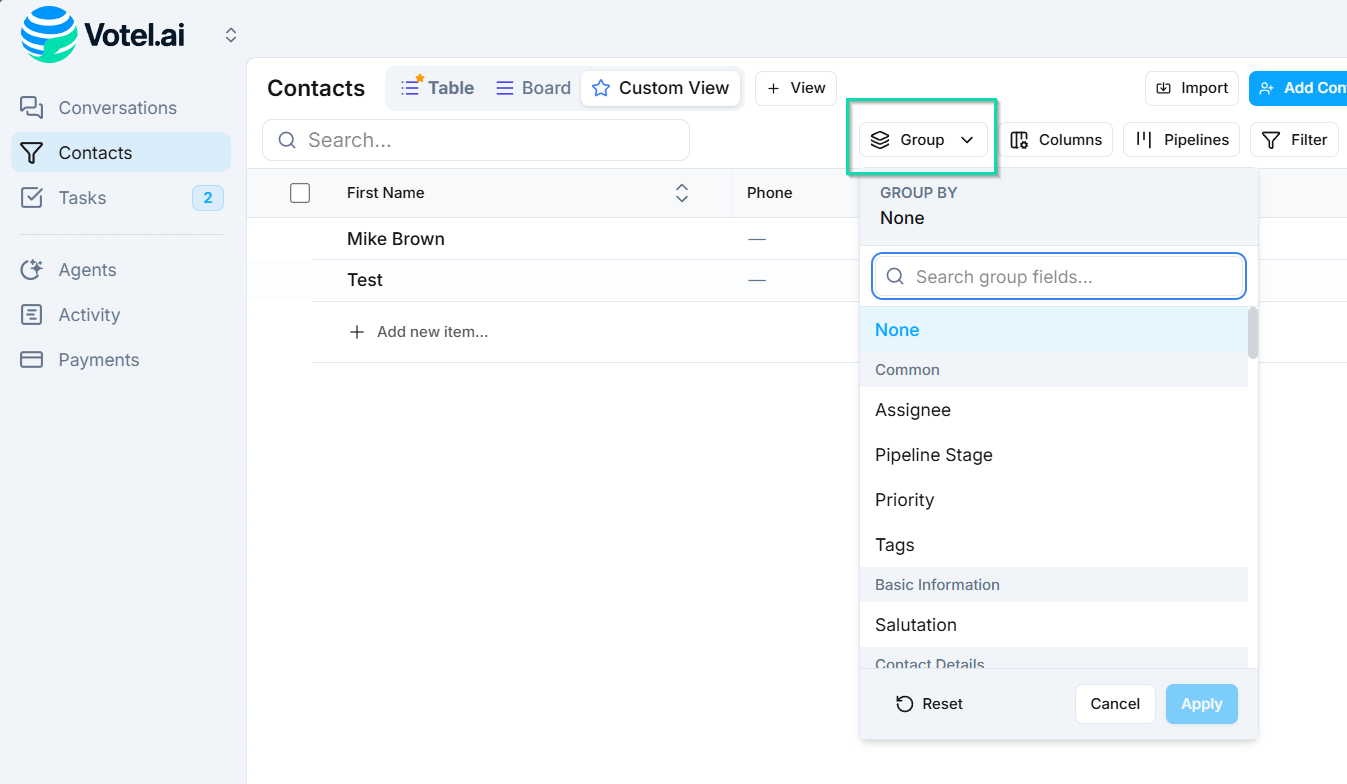The height and width of the screenshot is (784, 1347).
Task: Click the Search group fields input
Action: [1057, 276]
